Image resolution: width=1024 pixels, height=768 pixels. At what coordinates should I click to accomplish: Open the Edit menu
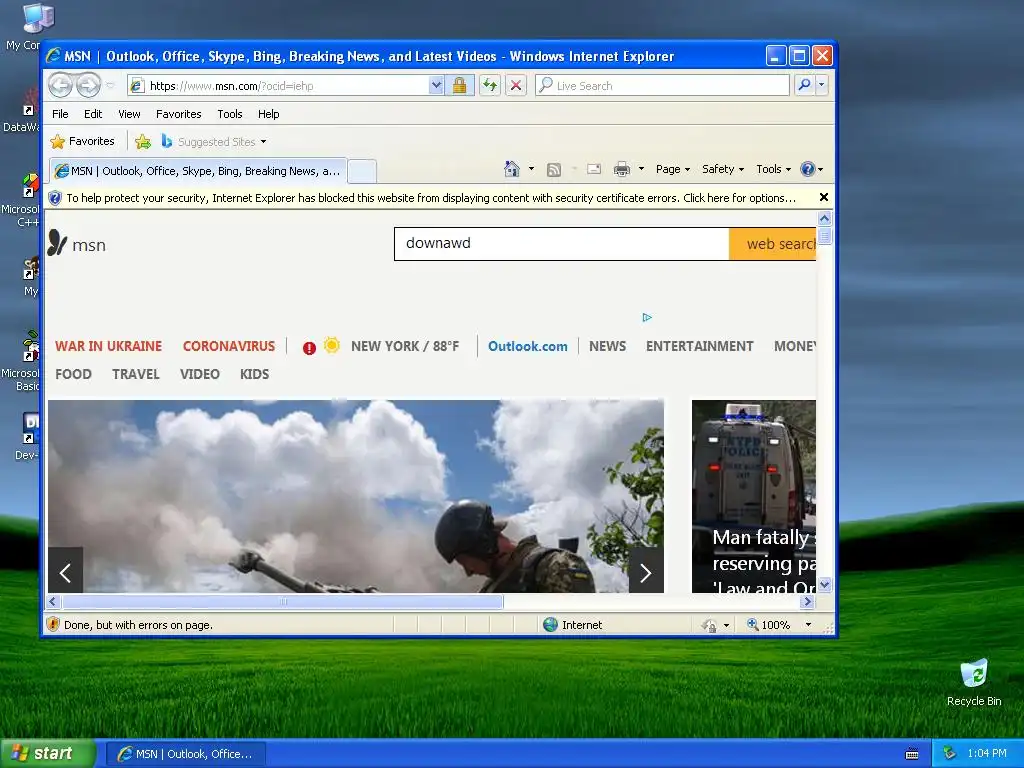pyautogui.click(x=93, y=114)
